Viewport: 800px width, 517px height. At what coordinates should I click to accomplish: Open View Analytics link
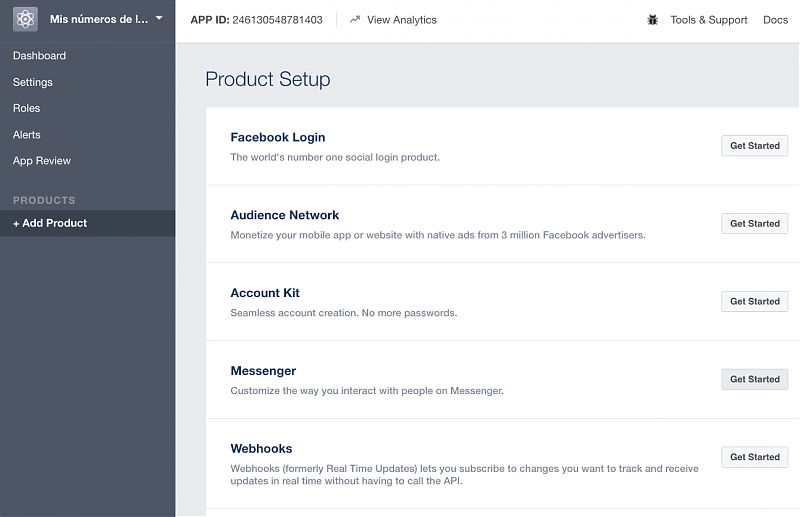tap(402, 20)
